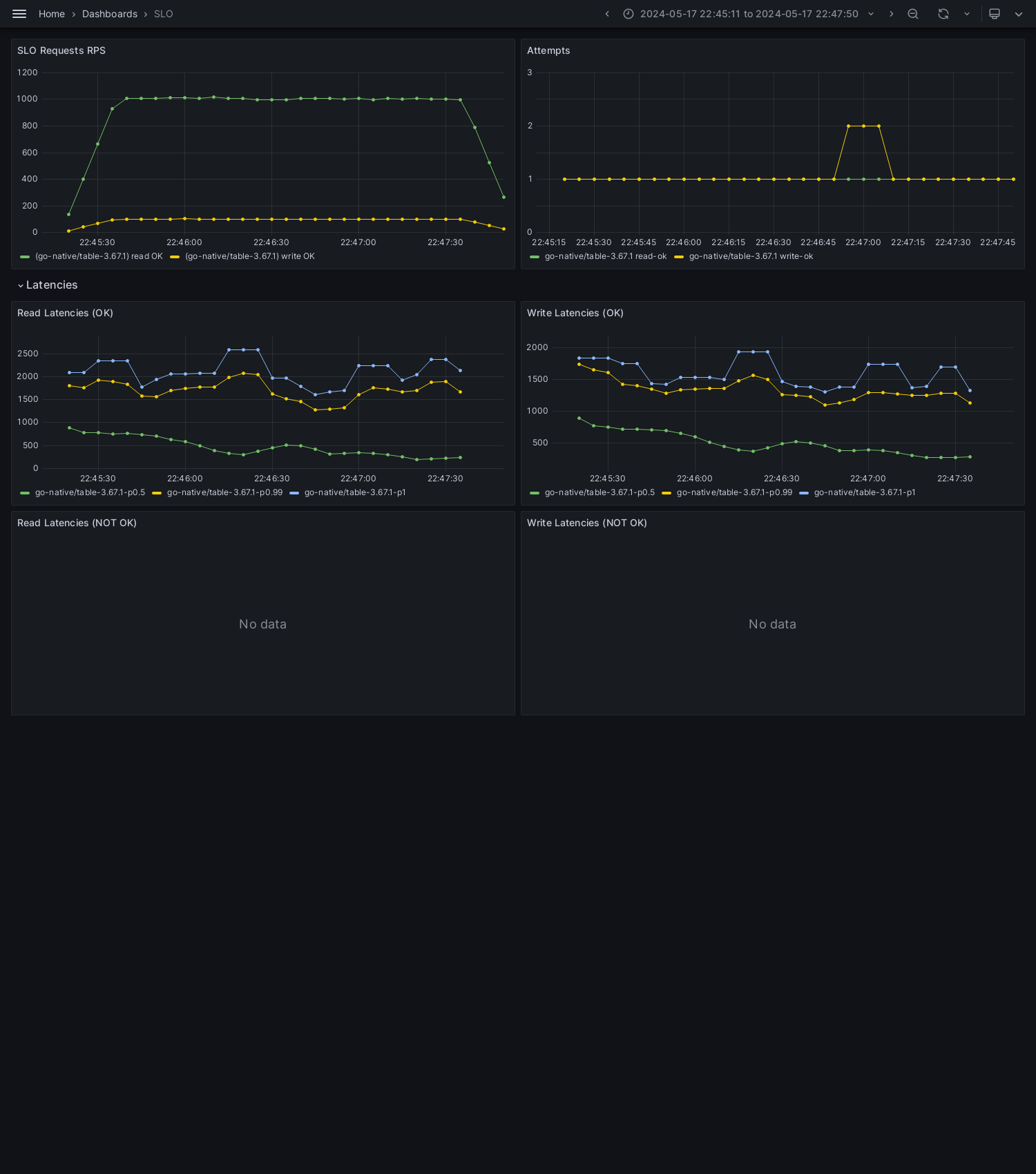Viewport: 1036px width, 1174px height.
Task: Open the hamburger navigation menu
Action: [x=19, y=14]
